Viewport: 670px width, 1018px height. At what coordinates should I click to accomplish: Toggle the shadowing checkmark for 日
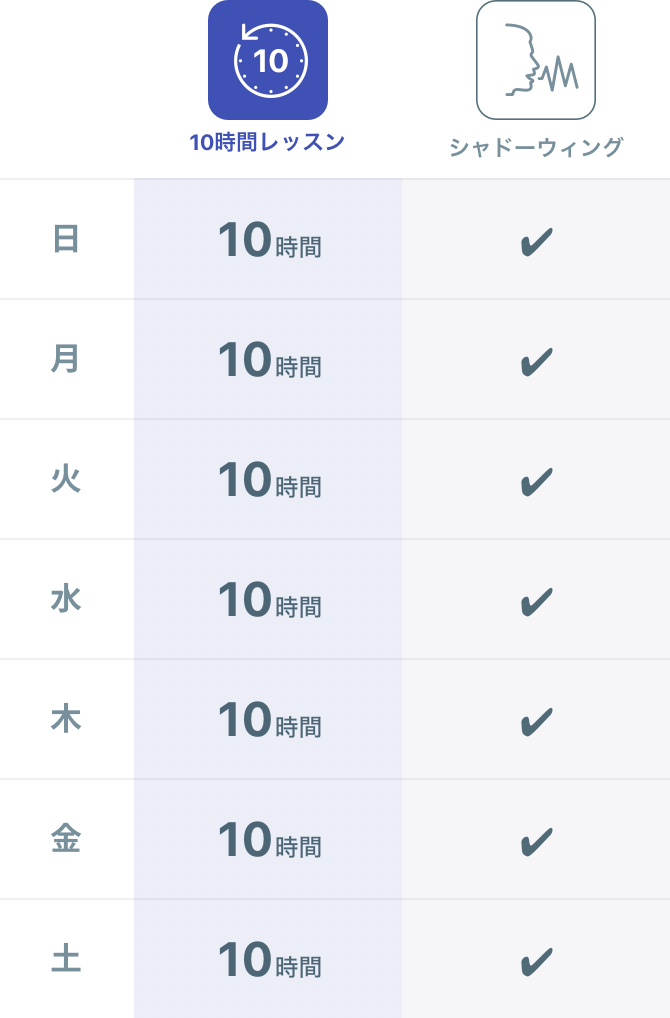tap(536, 242)
